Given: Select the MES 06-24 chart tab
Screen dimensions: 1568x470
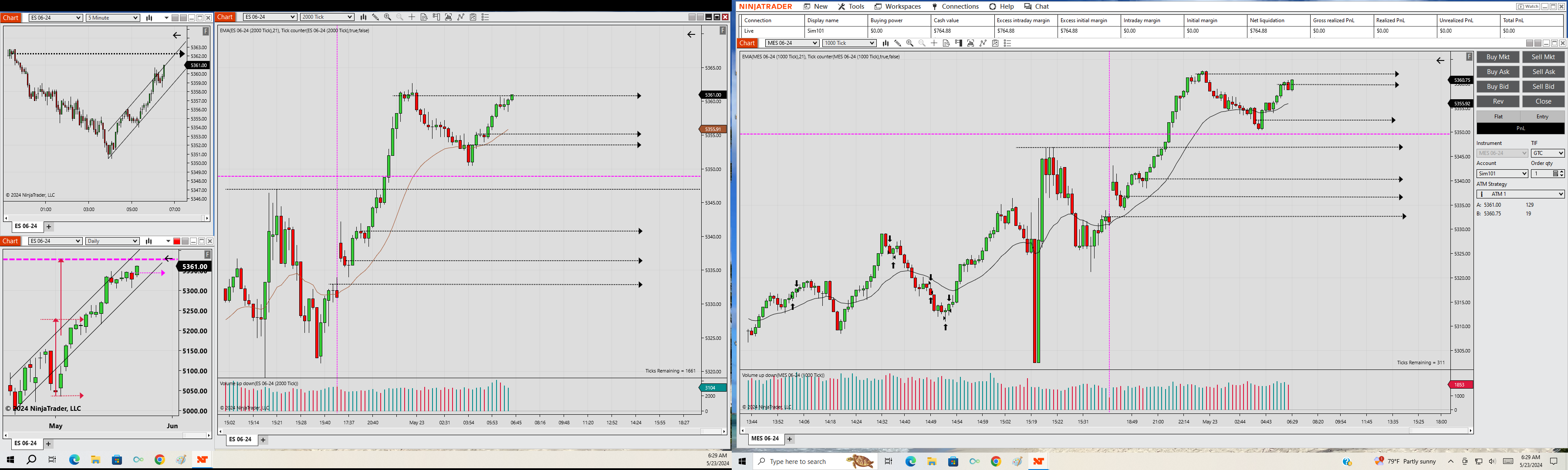Looking at the screenshot, I should pos(764,438).
